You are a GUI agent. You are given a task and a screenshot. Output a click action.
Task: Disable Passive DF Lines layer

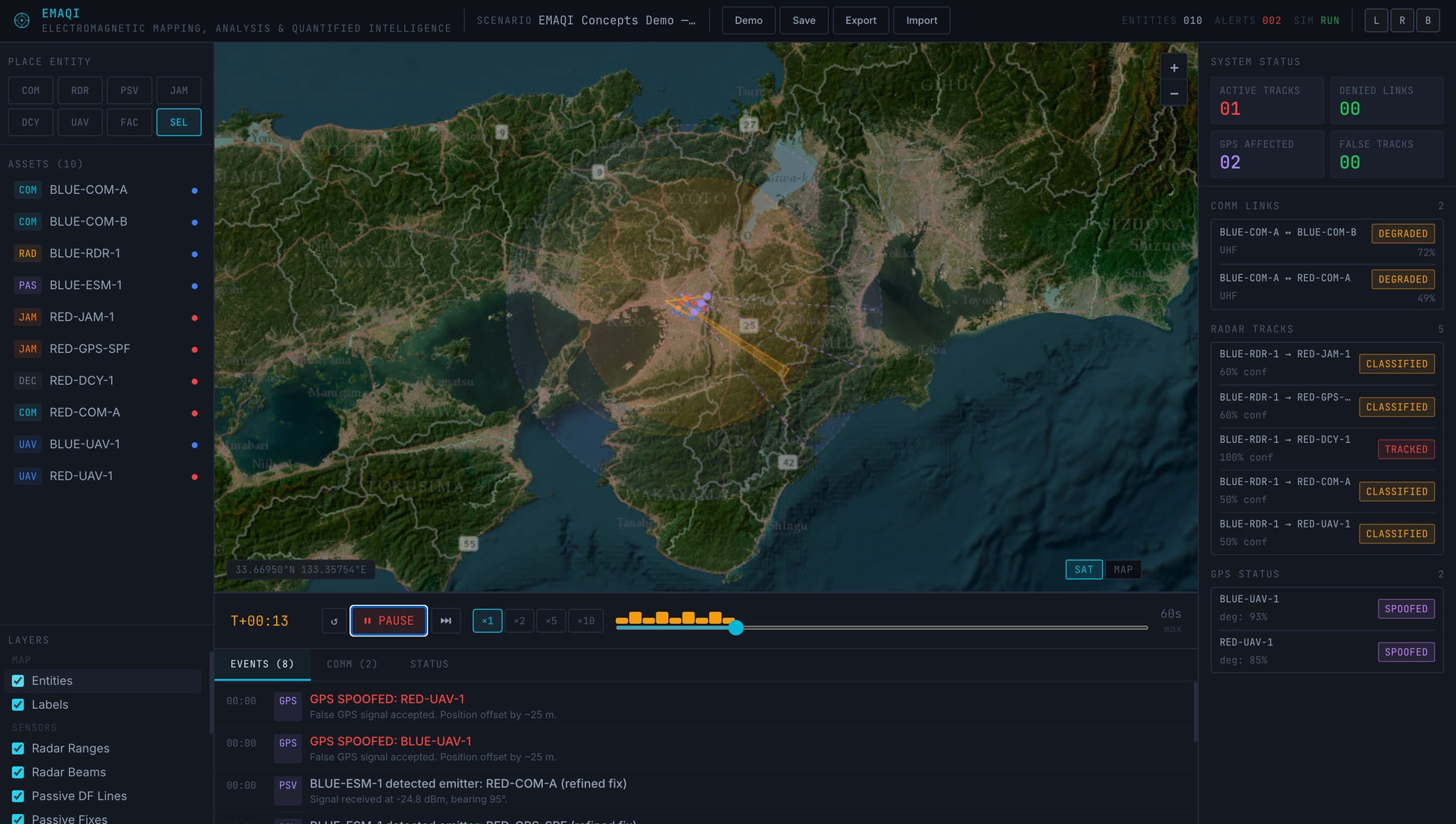[x=18, y=796]
